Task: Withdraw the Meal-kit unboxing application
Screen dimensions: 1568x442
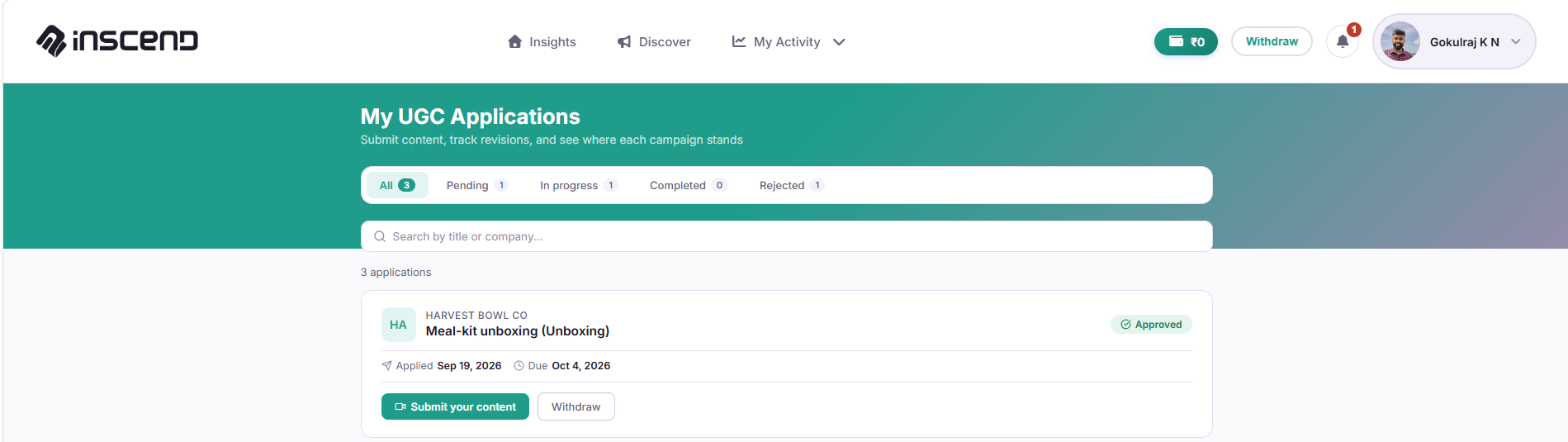Action: (576, 406)
